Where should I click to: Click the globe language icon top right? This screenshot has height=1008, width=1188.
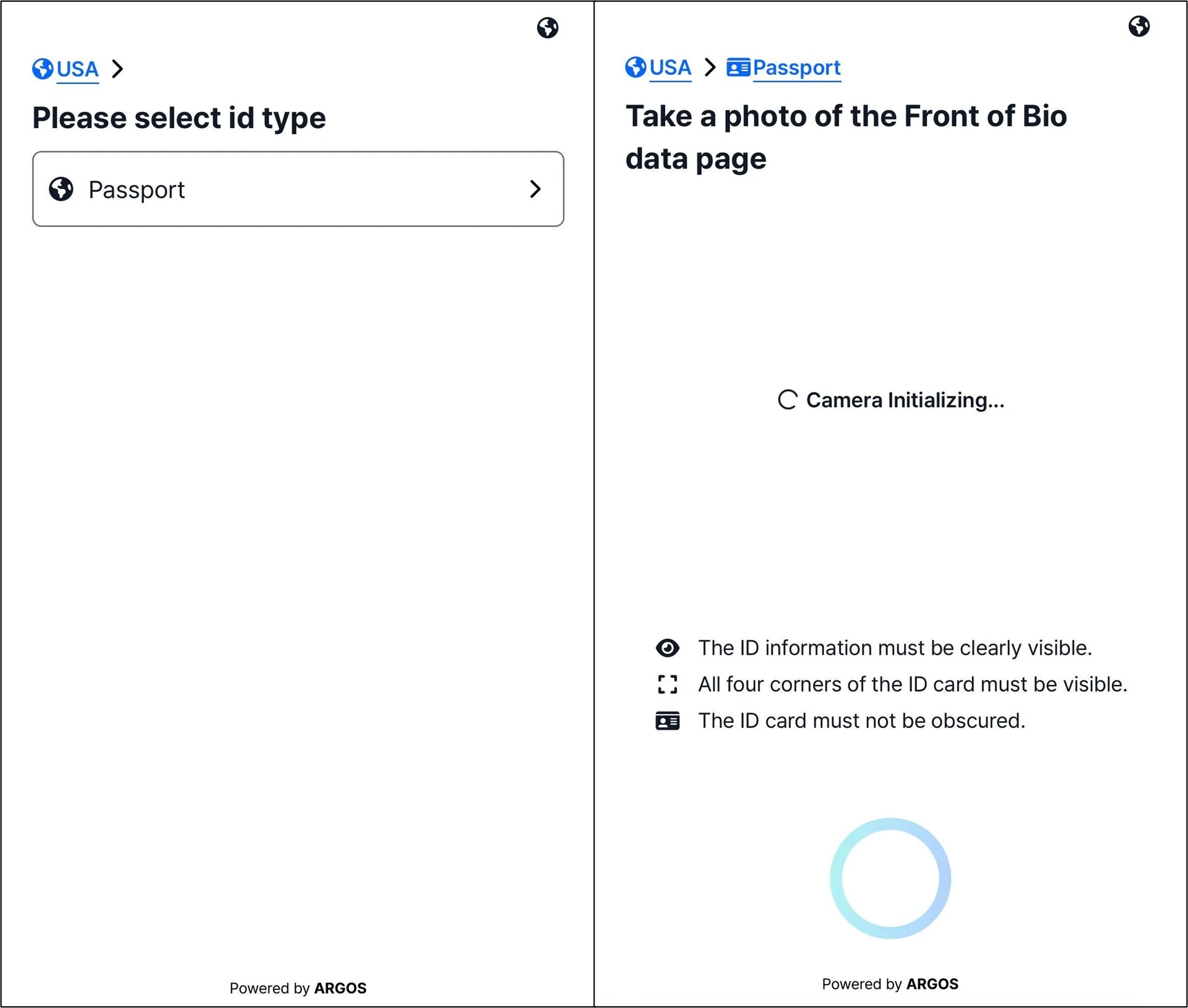click(x=548, y=28)
